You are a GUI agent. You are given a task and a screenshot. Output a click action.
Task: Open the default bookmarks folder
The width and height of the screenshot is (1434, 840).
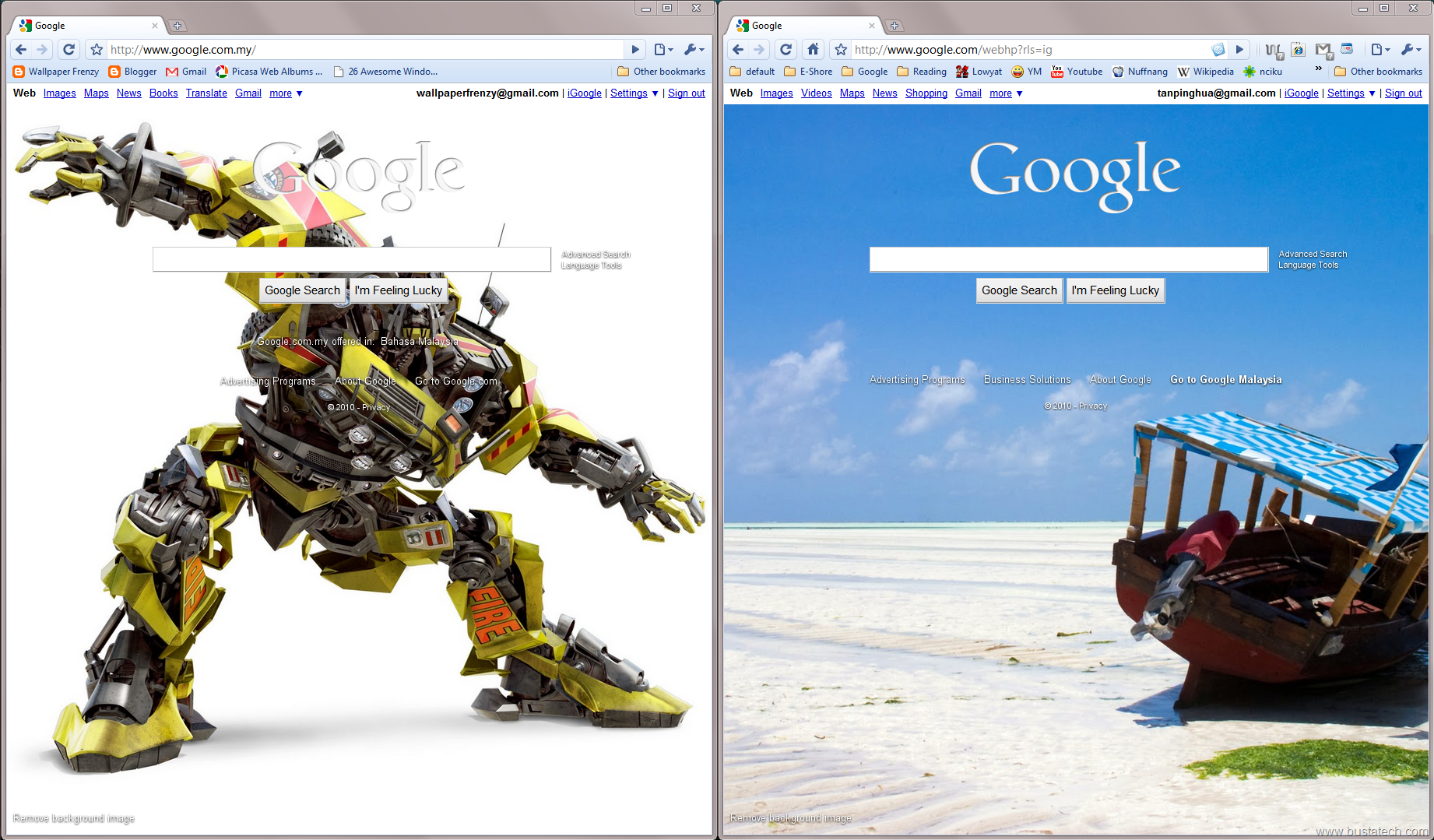(x=752, y=72)
